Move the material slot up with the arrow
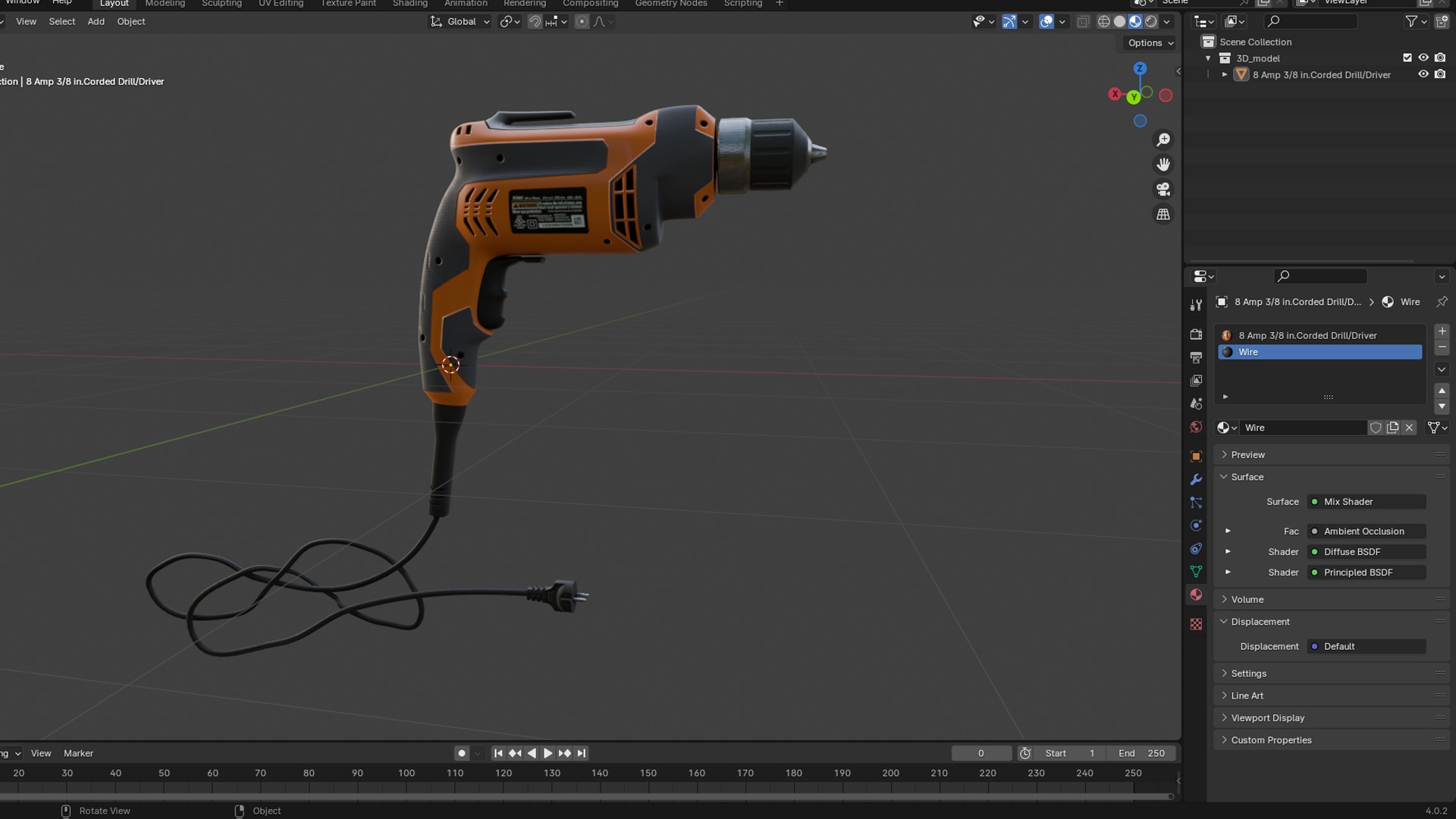The height and width of the screenshot is (819, 1456). click(x=1442, y=391)
